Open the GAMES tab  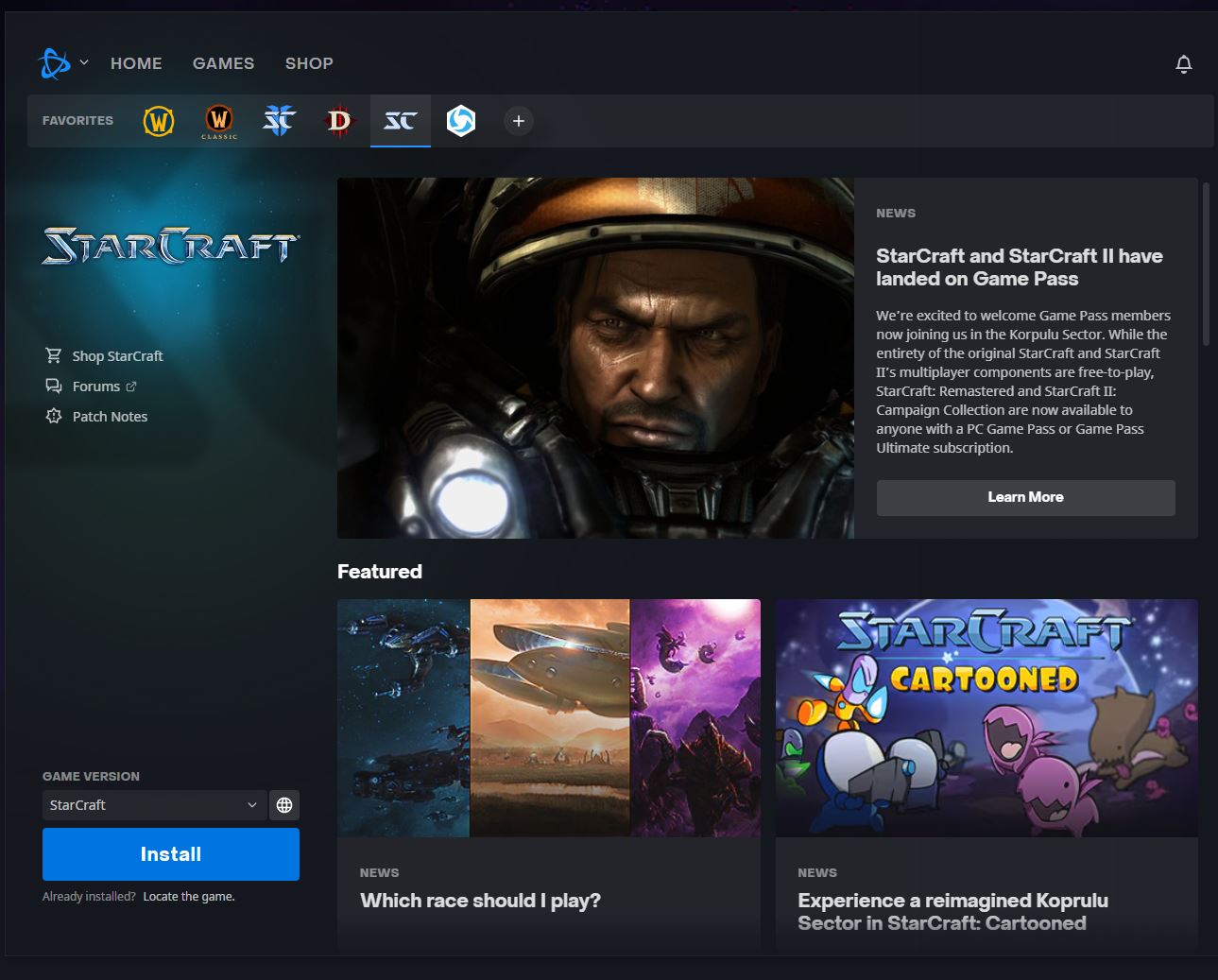point(223,63)
